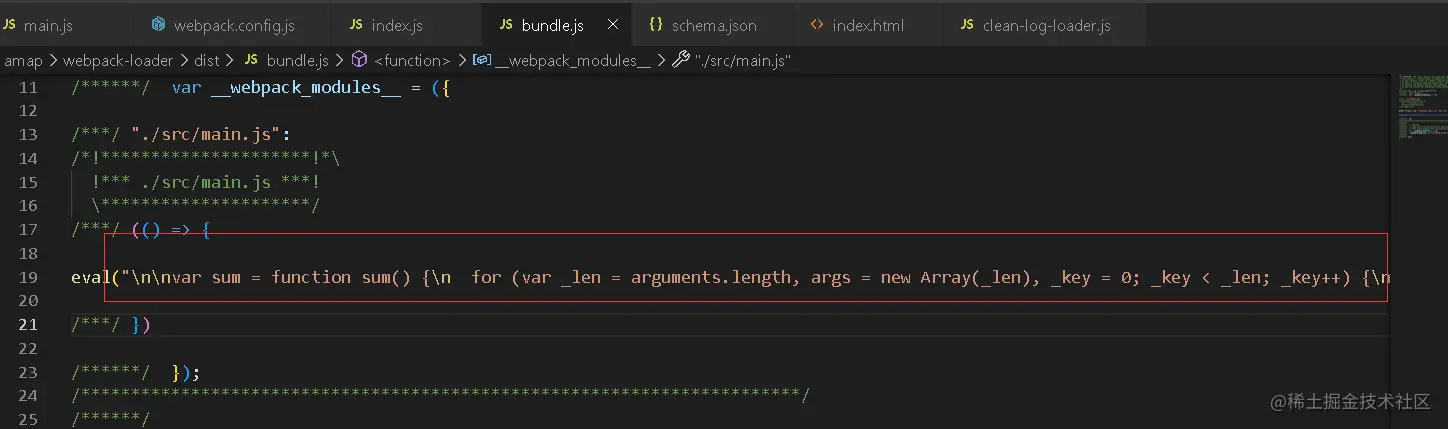Image resolution: width=1448 pixels, height=429 pixels.
Task: Click the eval call on line 19
Action: click(91, 277)
